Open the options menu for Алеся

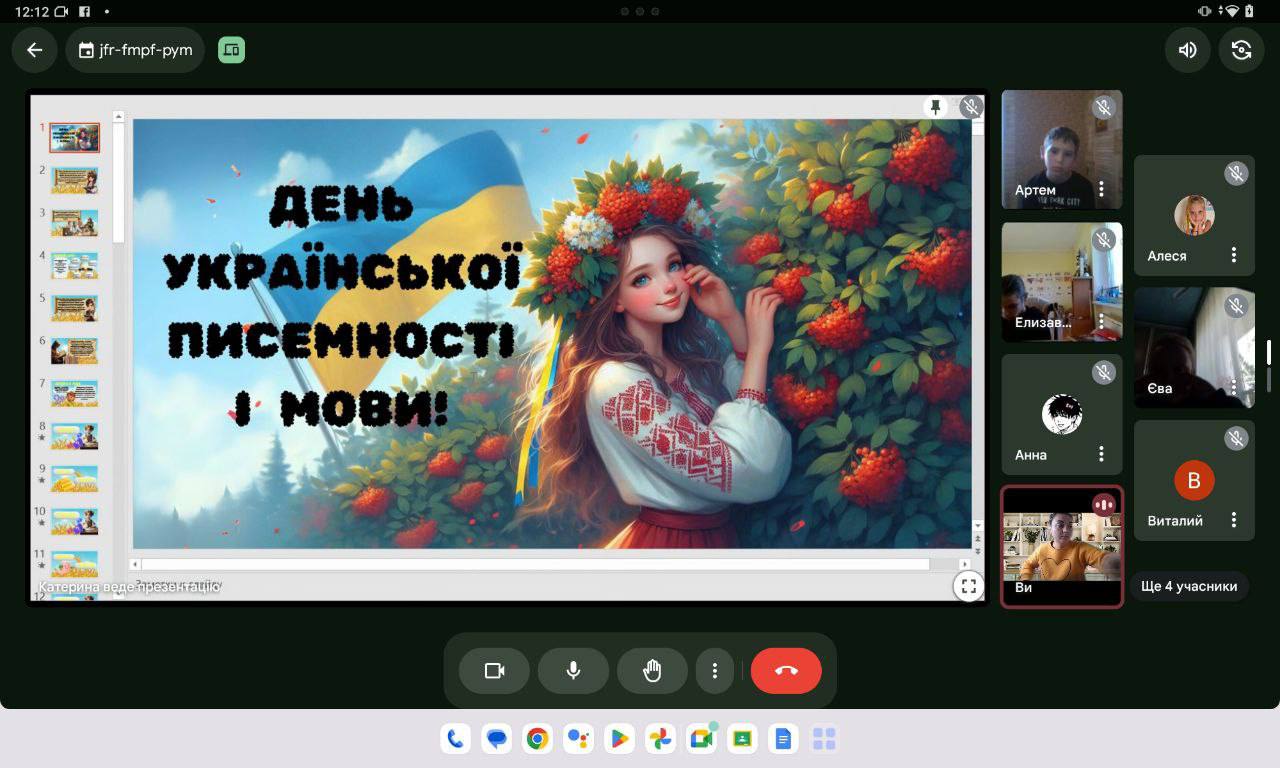coord(1234,255)
